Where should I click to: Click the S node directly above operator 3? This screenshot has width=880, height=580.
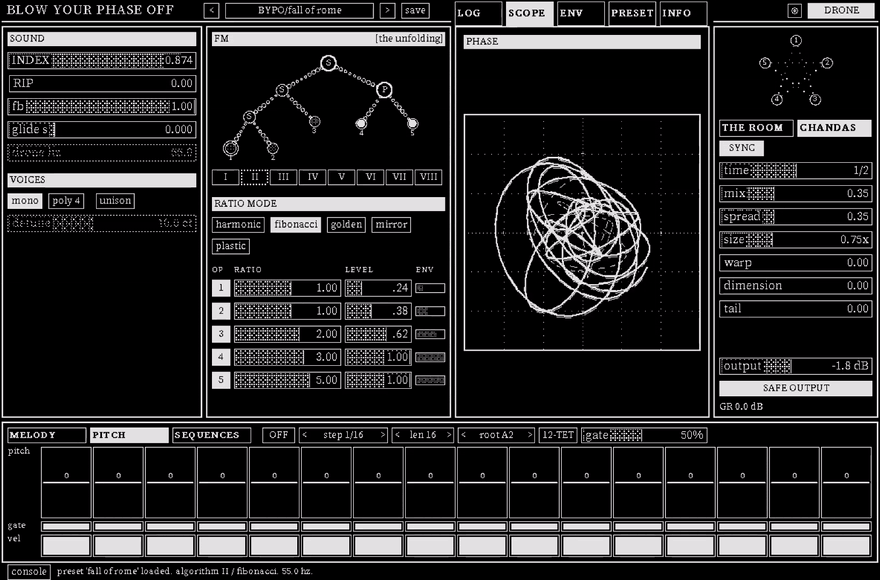coord(282,90)
